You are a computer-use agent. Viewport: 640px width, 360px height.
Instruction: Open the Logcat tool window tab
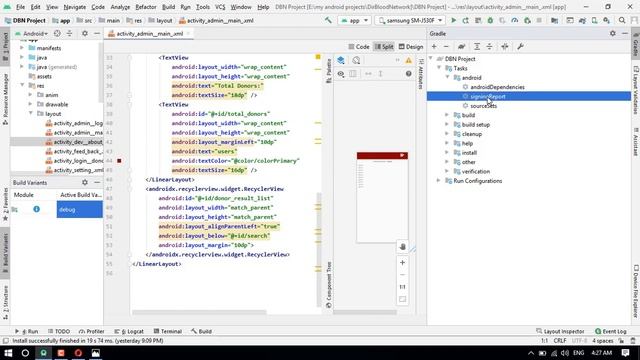point(129,331)
